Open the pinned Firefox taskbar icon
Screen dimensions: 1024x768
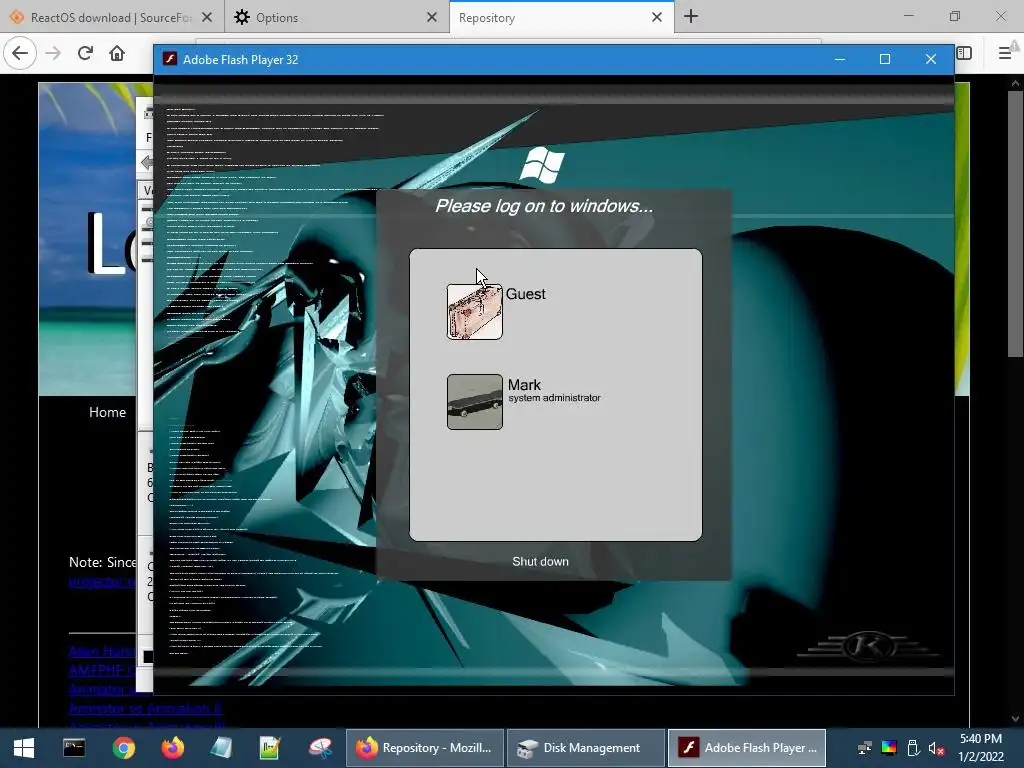click(172, 748)
